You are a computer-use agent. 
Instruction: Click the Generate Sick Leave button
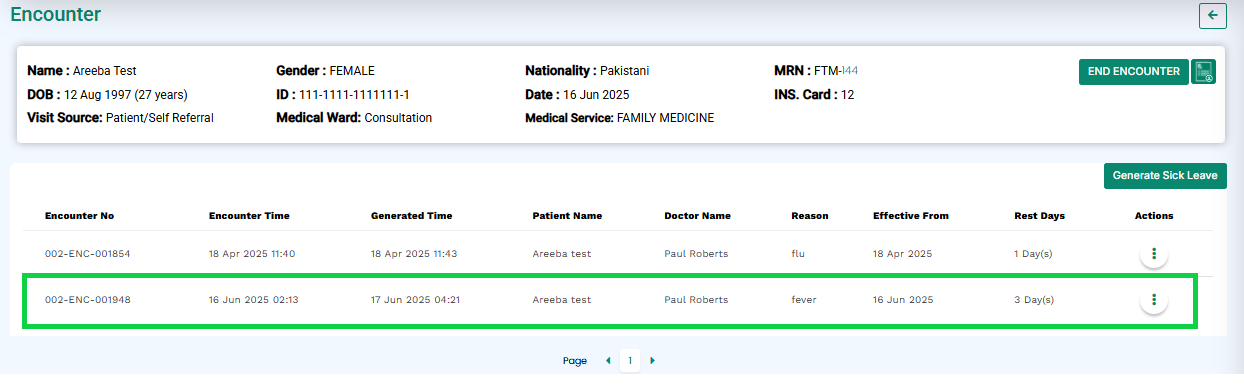(1165, 176)
